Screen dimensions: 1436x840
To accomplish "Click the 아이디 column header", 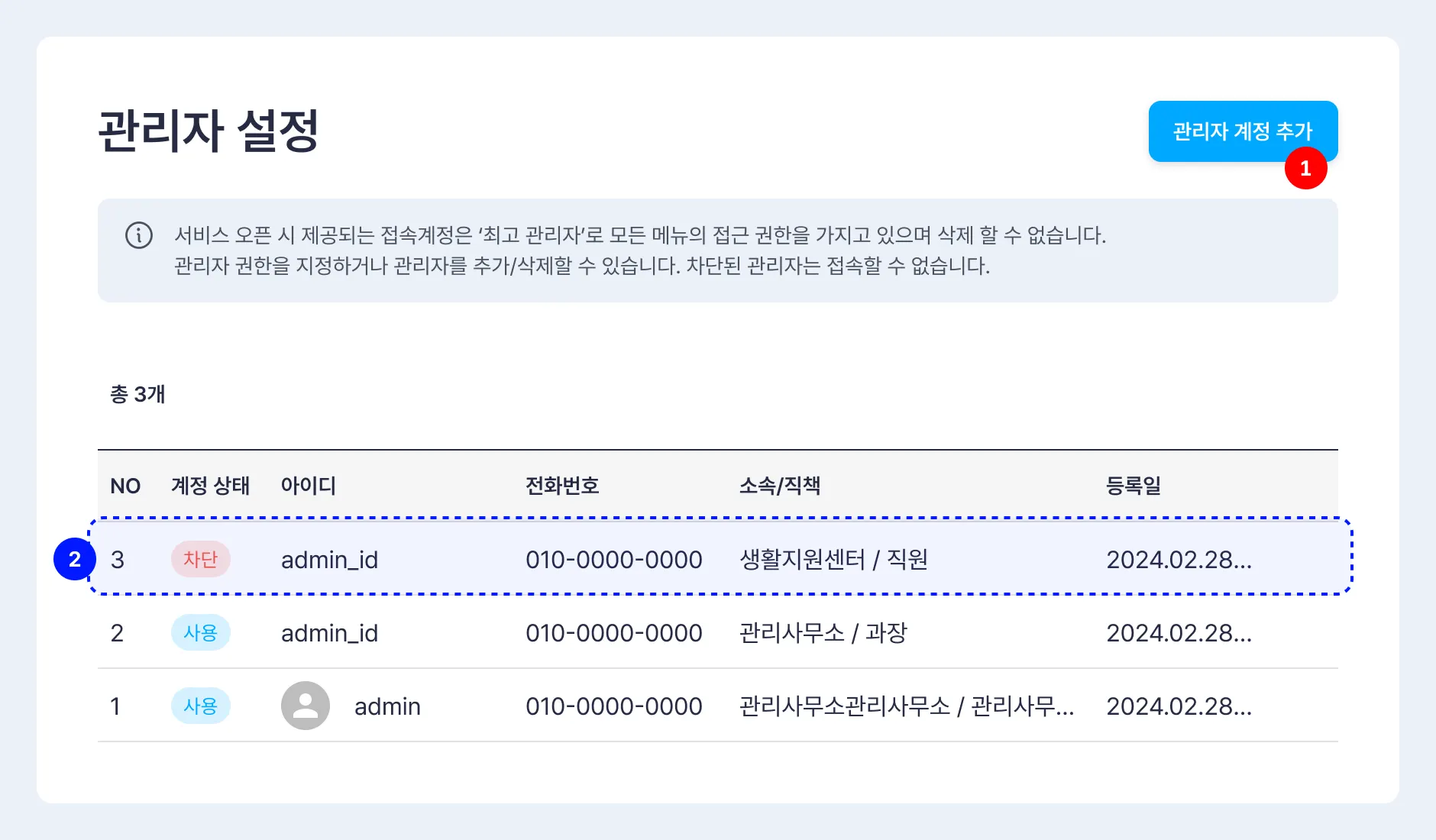I will [x=308, y=486].
